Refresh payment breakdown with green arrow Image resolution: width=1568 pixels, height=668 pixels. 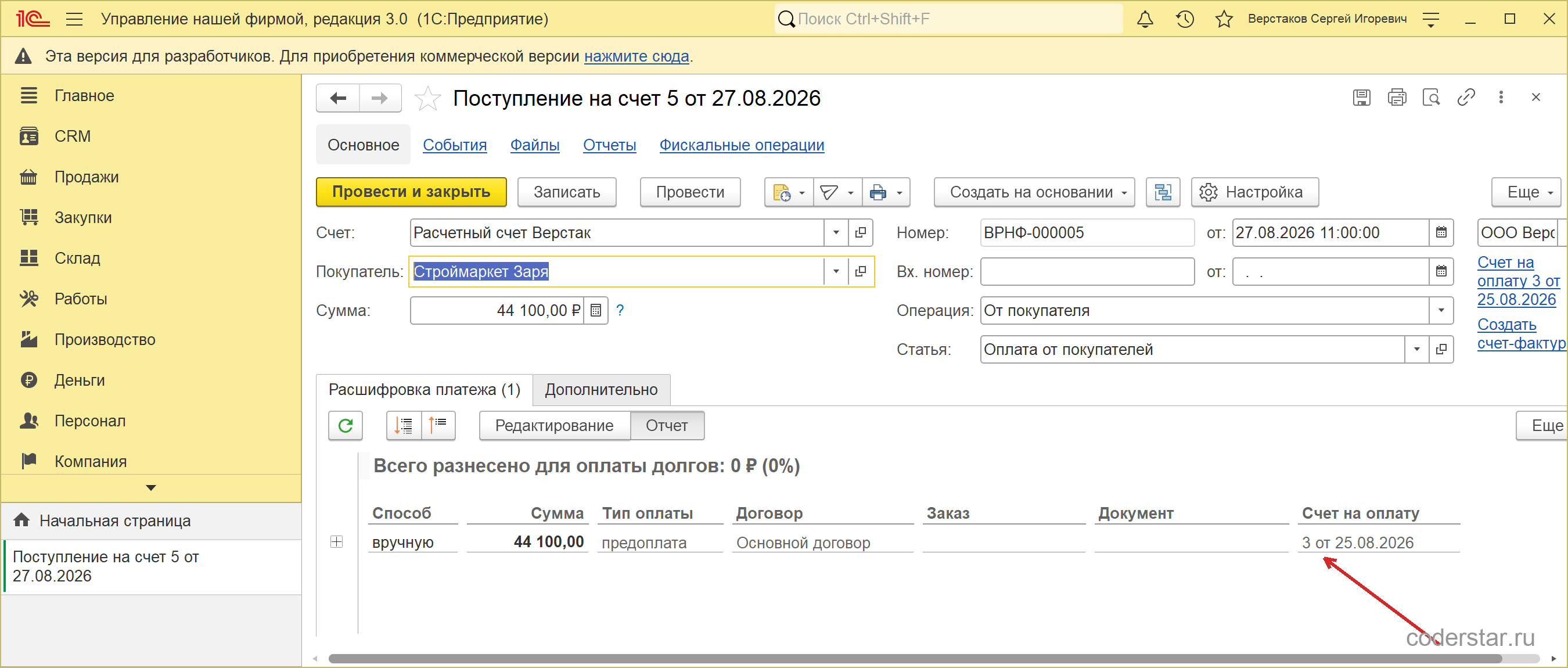click(x=345, y=426)
